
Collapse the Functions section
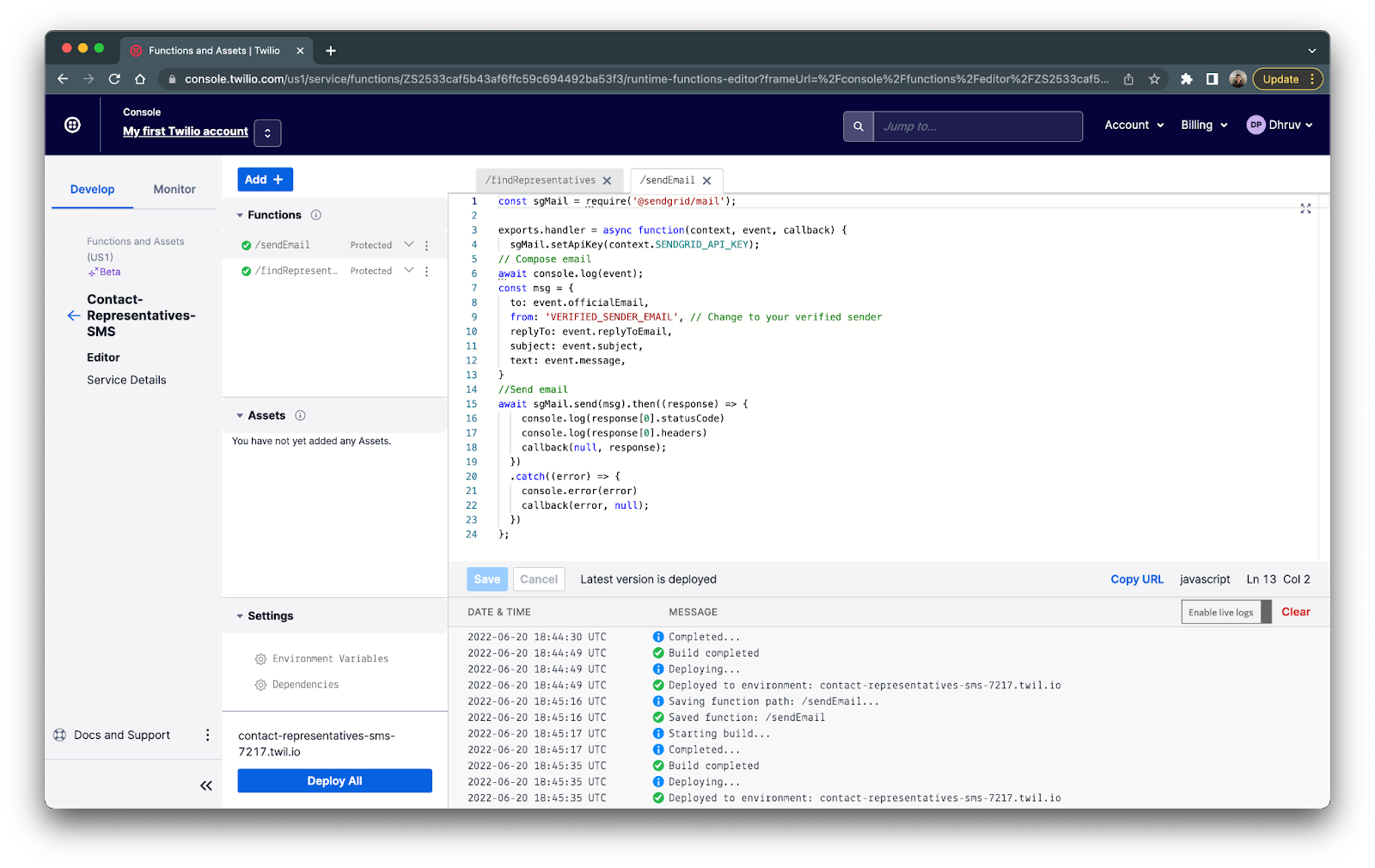pyautogui.click(x=240, y=215)
